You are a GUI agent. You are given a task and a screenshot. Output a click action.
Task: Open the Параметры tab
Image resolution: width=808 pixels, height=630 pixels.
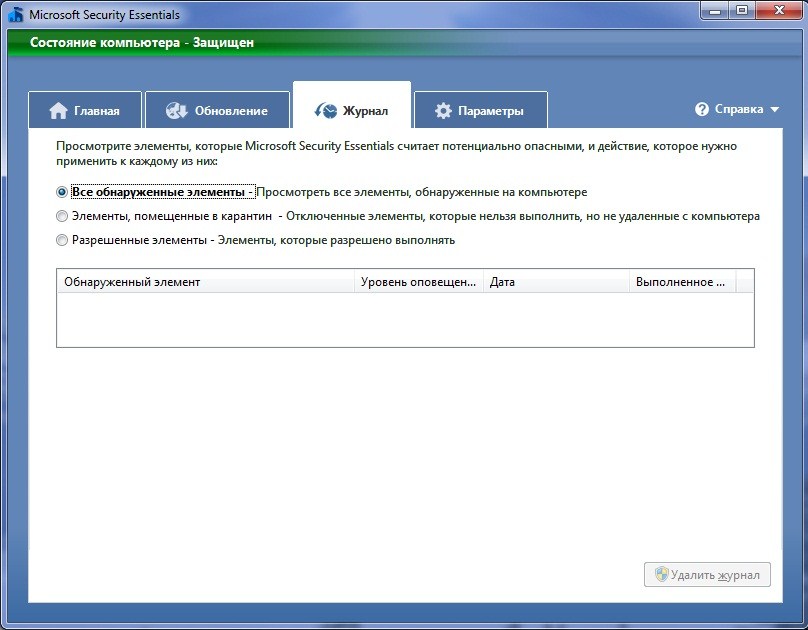pyautogui.click(x=481, y=110)
